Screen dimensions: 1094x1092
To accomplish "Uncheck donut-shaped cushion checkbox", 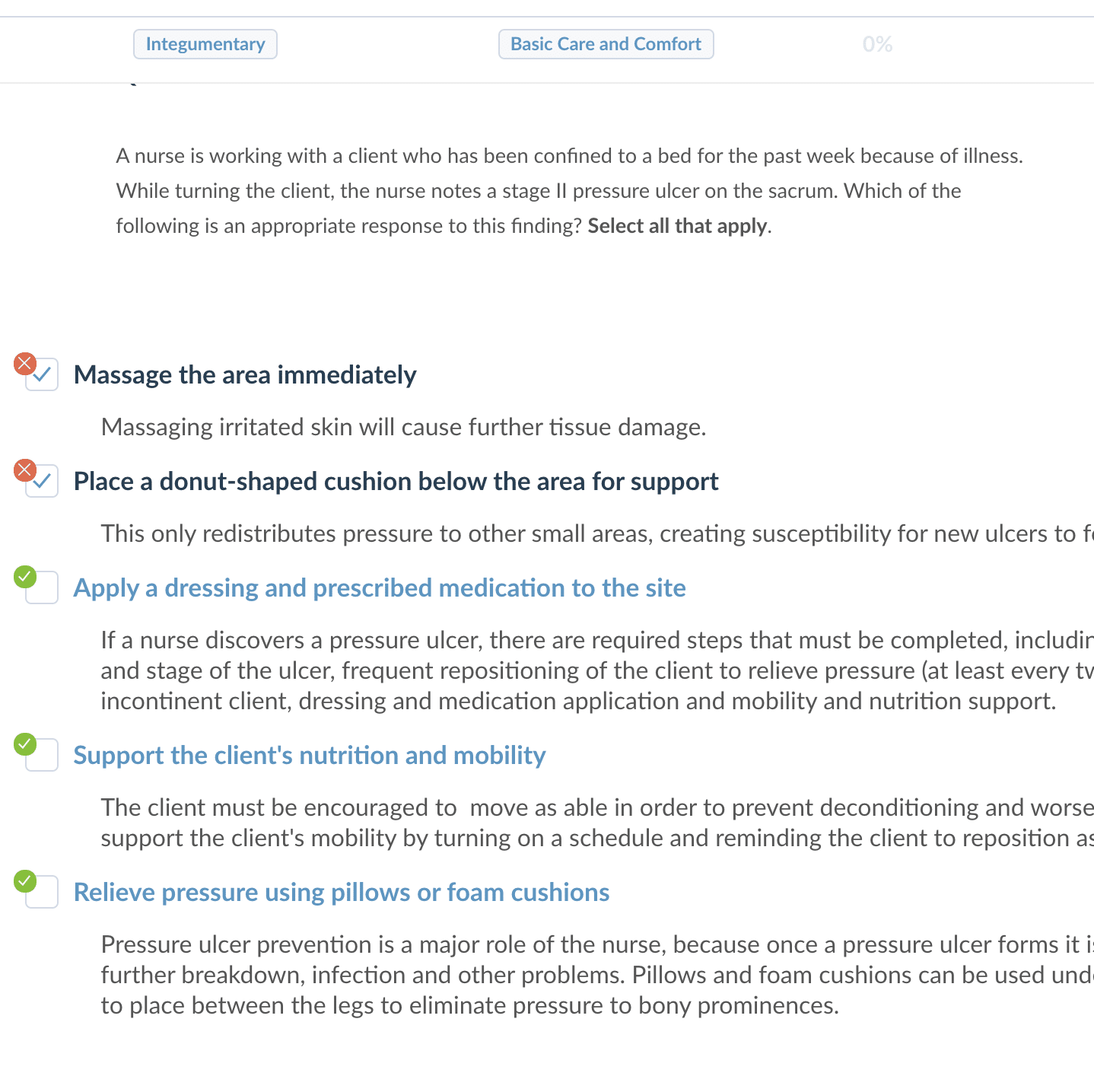I will pos(43,482).
